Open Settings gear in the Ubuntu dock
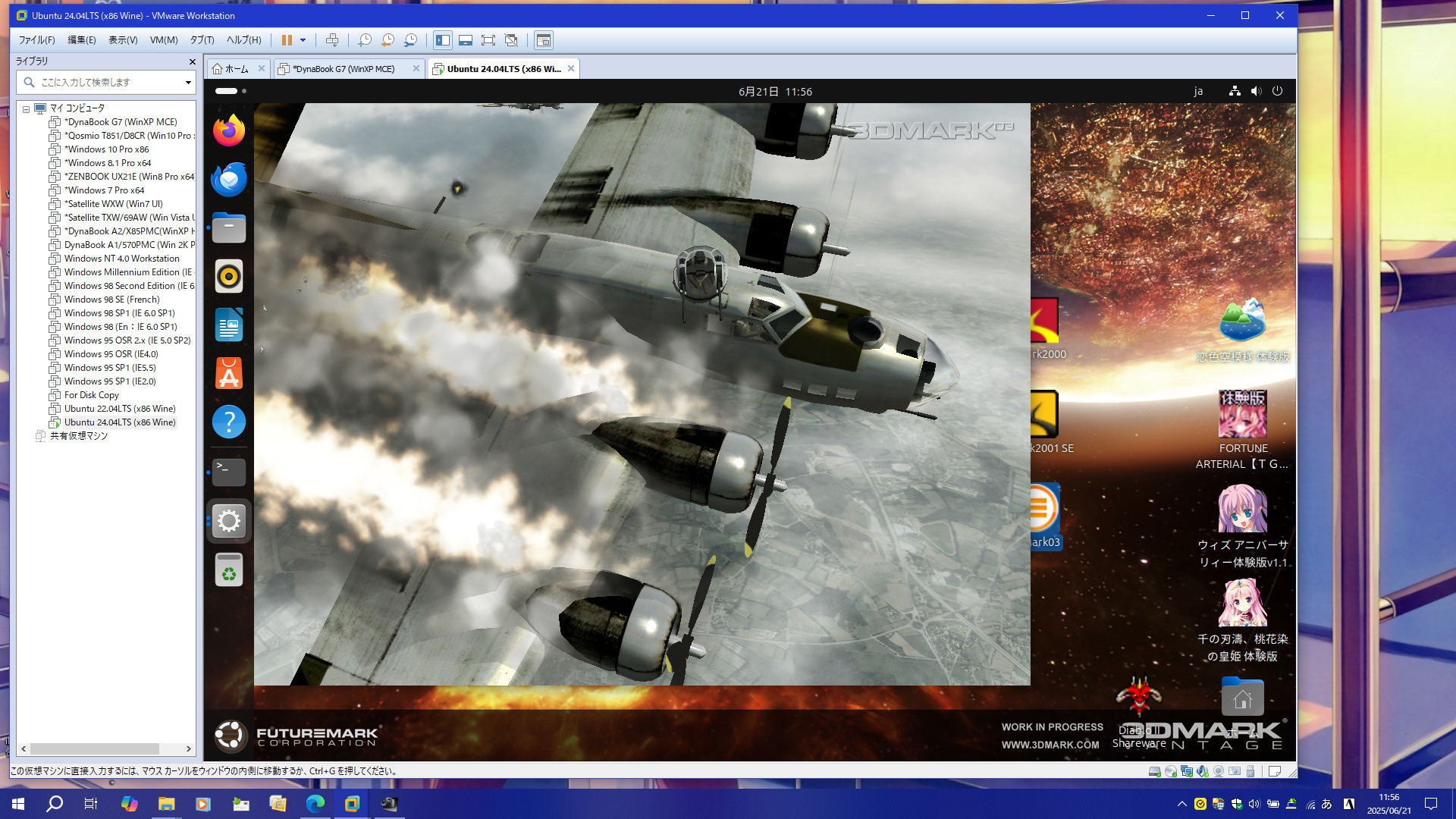This screenshot has height=819, width=1456. coord(229,521)
